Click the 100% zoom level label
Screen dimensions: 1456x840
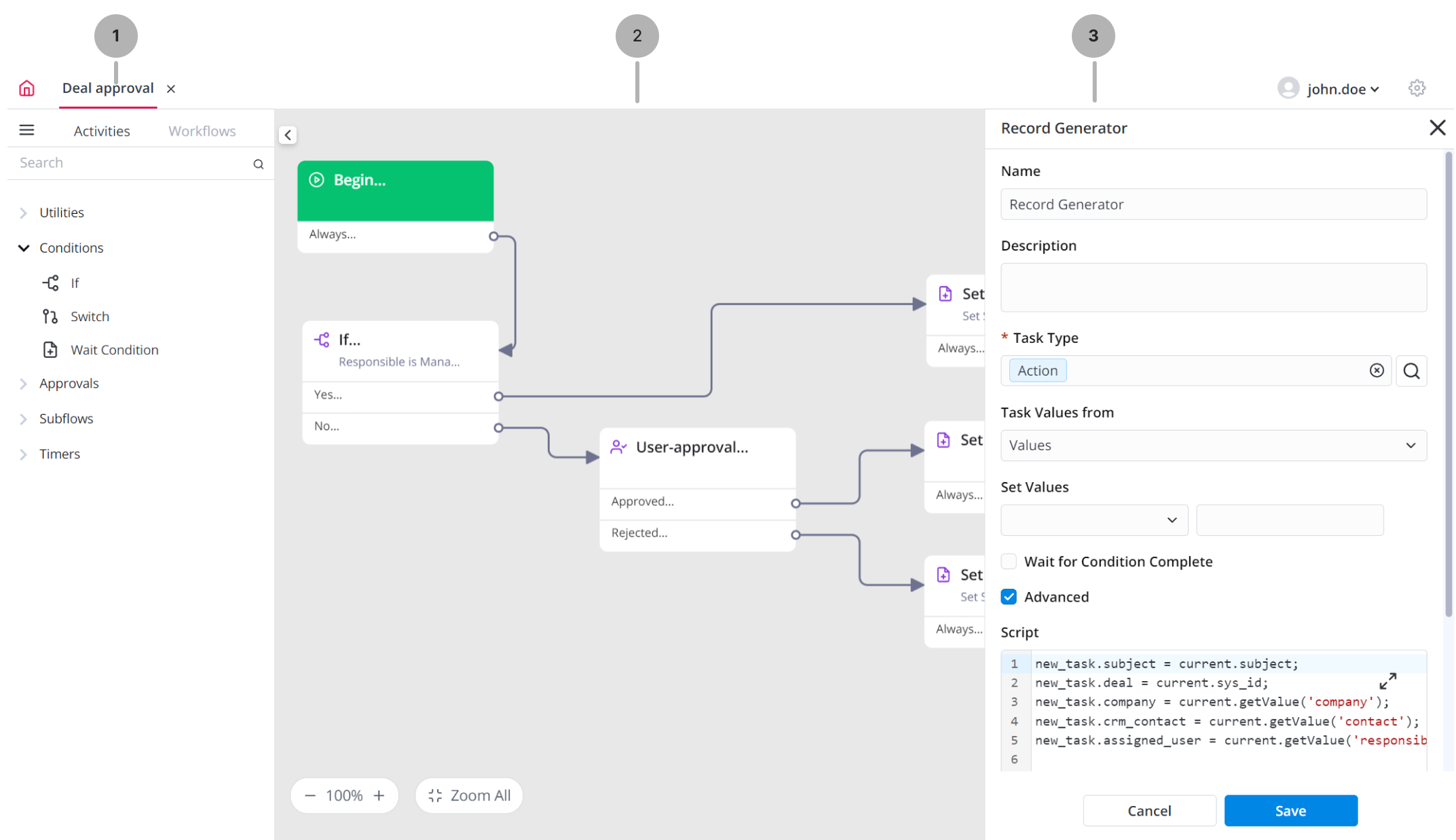click(344, 796)
